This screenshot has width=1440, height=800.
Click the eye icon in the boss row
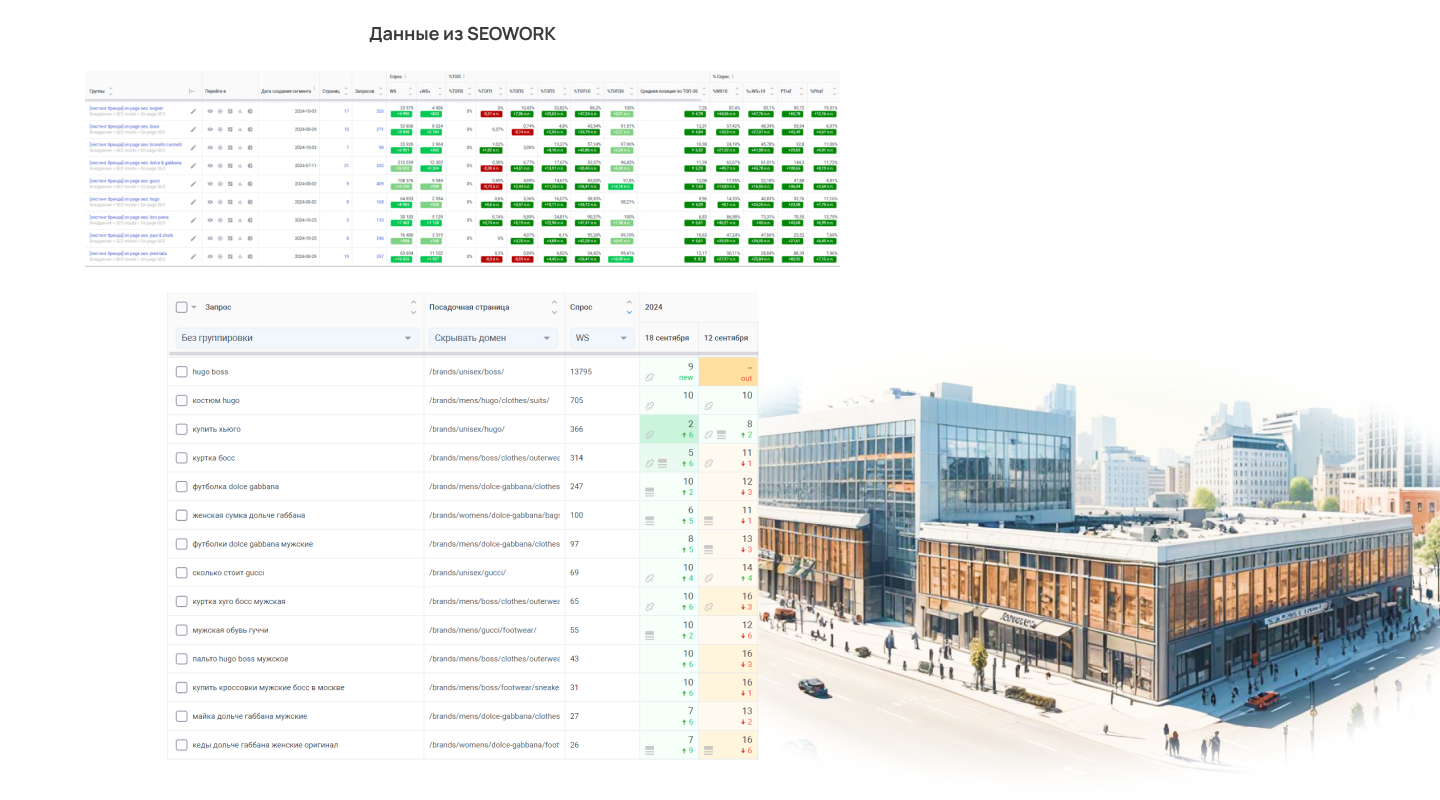(210, 129)
